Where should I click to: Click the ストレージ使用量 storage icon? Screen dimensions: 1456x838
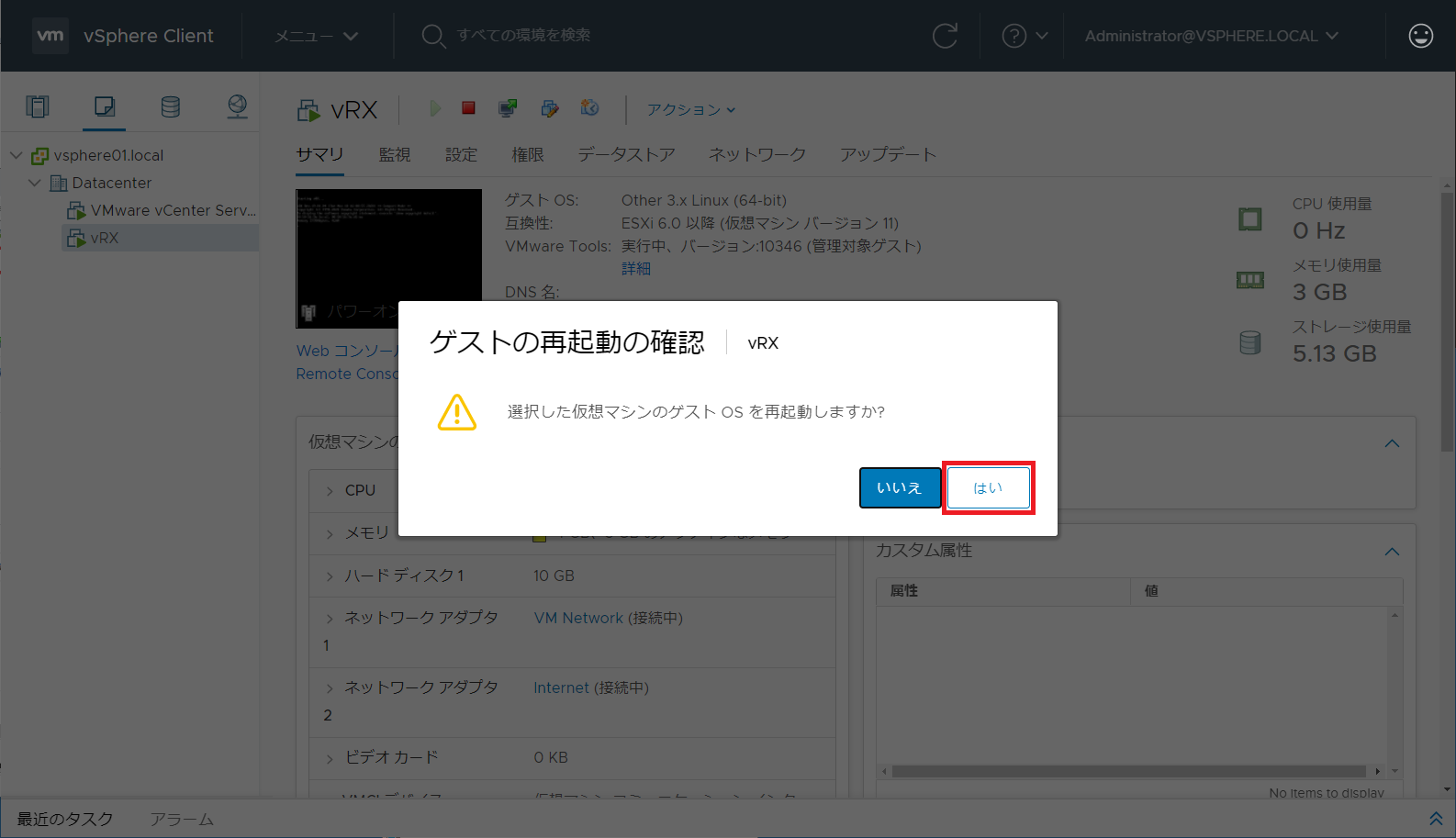click(1250, 342)
